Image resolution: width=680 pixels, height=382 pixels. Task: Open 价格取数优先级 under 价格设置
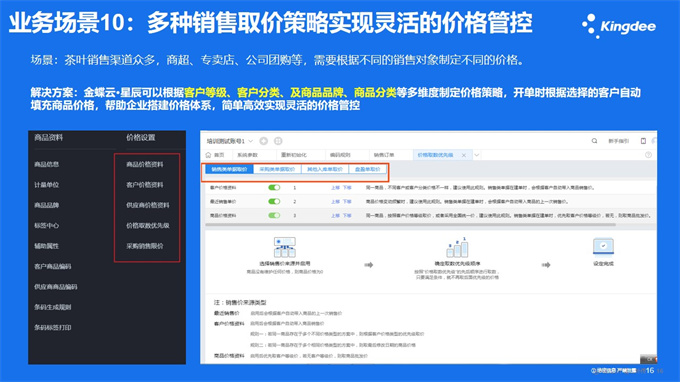pos(148,225)
